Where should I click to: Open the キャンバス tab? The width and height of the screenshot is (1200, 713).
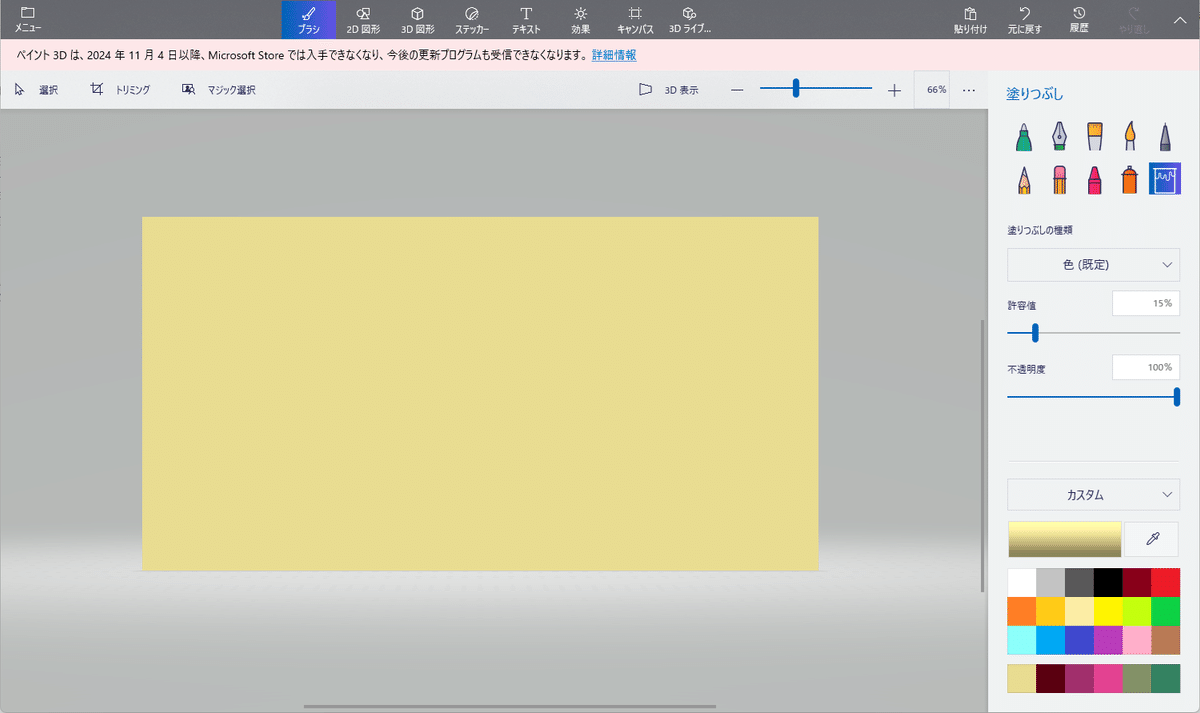[x=635, y=19]
